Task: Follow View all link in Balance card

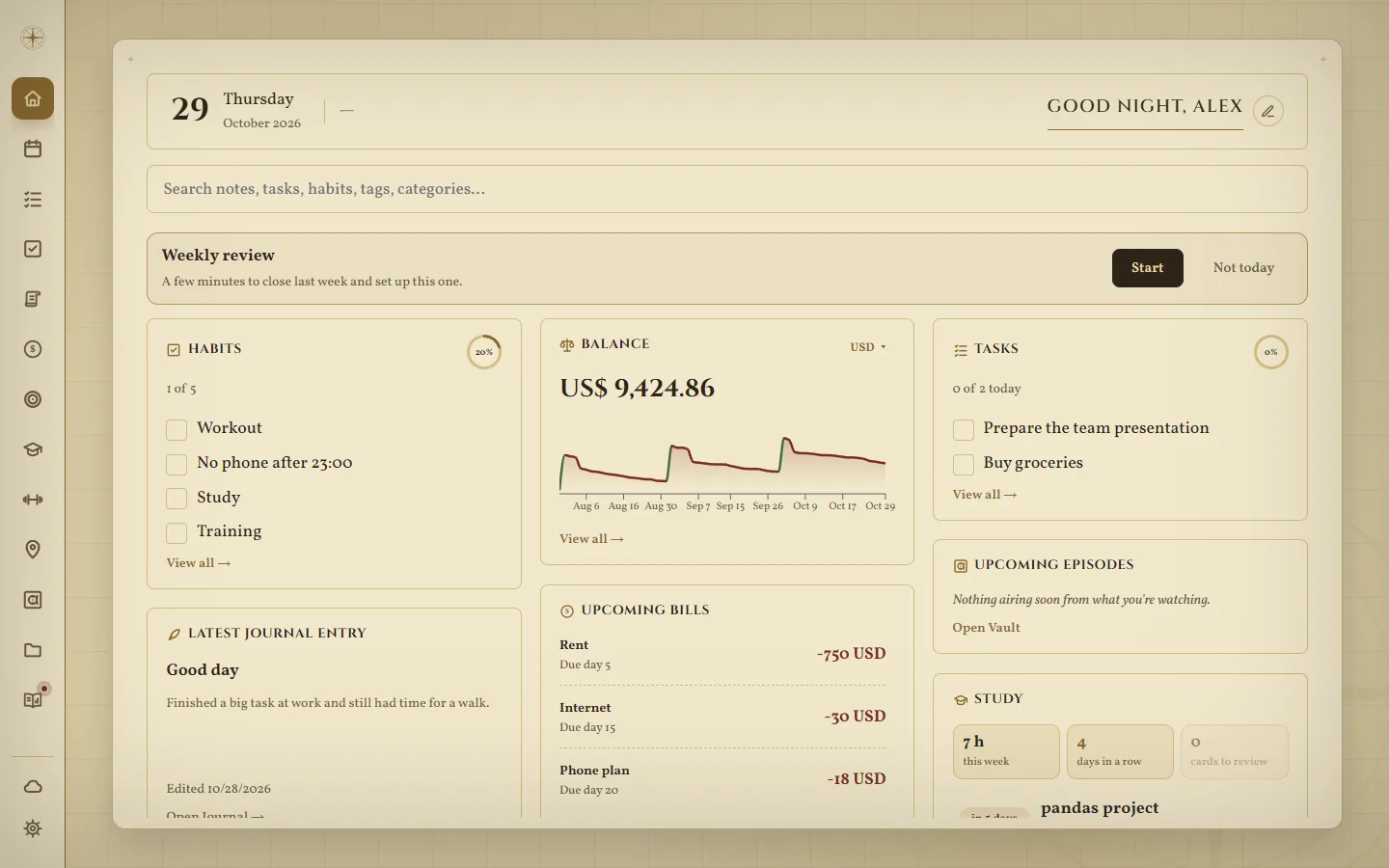Action: (591, 539)
